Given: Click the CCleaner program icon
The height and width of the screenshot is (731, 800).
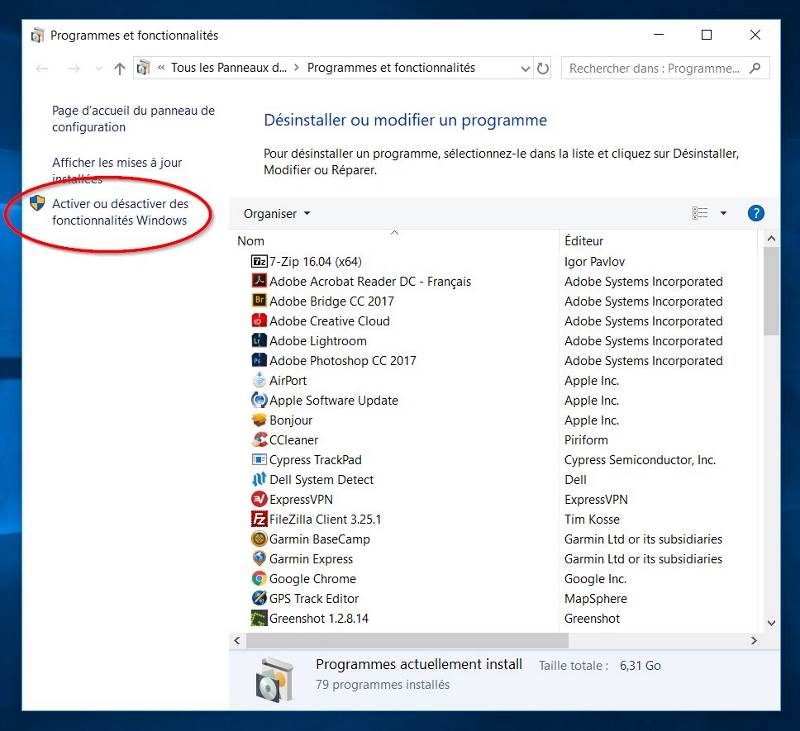Looking at the screenshot, I should point(259,440).
